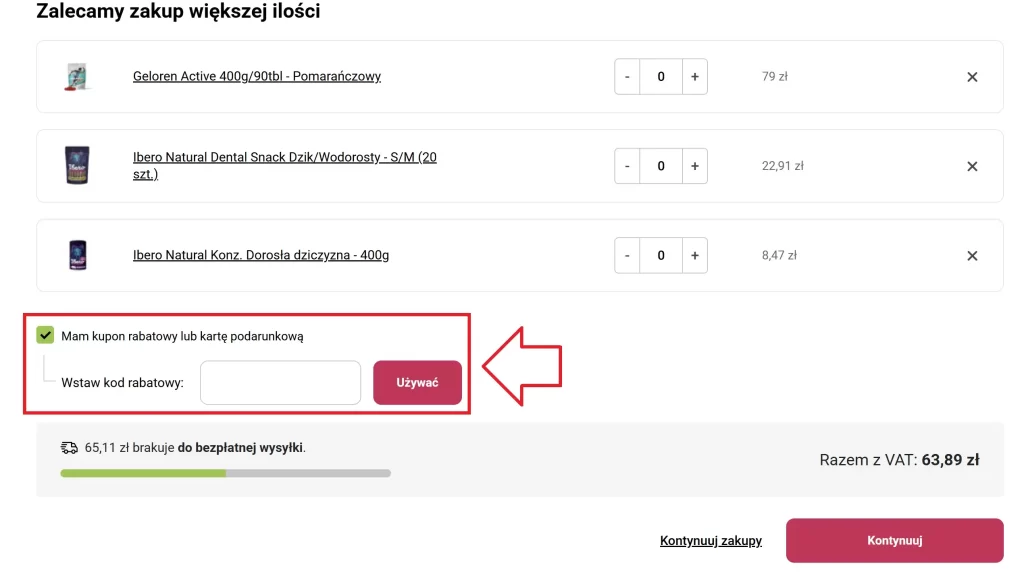
Task: Open Ibero Natural Konz. Dorosła dziczyzna link
Action: 261,255
